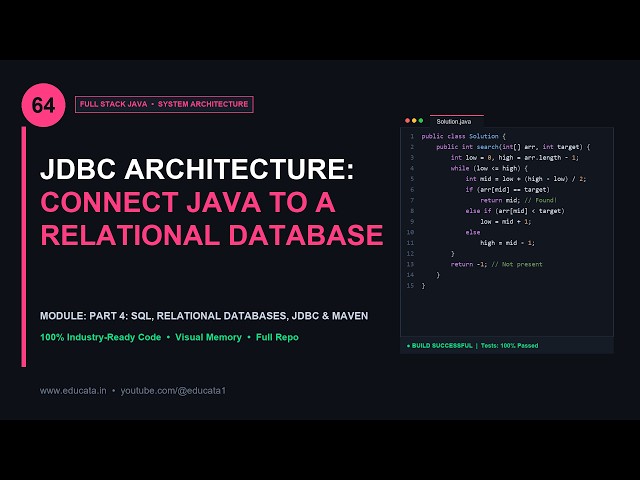Click the 100% Industry-Ready Code text
This screenshot has height=480, width=640.
[x=100, y=338]
